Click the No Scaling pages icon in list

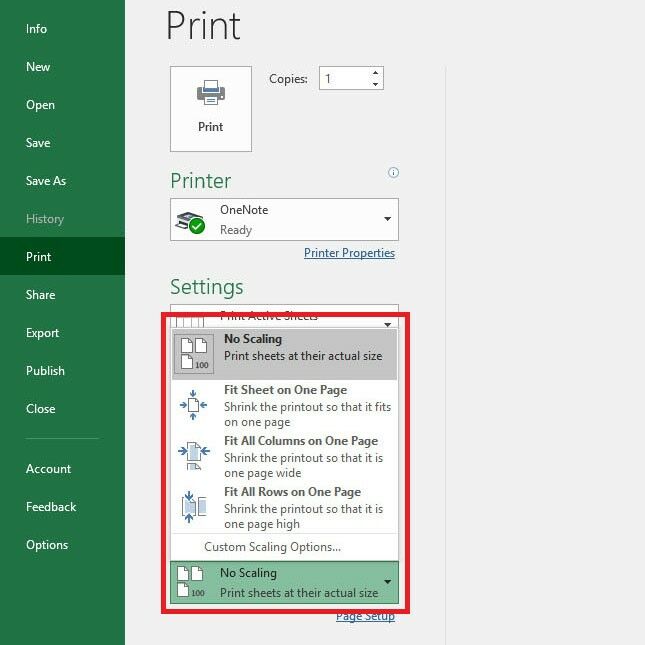(194, 353)
